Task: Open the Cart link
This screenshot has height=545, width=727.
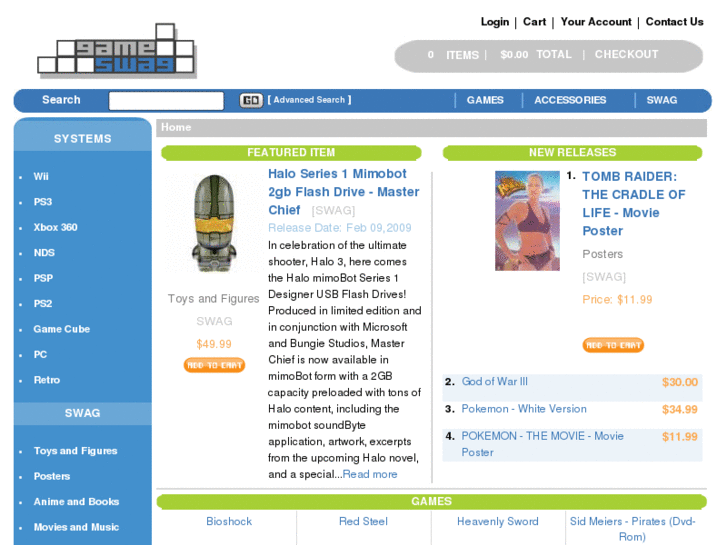Action: [x=534, y=22]
